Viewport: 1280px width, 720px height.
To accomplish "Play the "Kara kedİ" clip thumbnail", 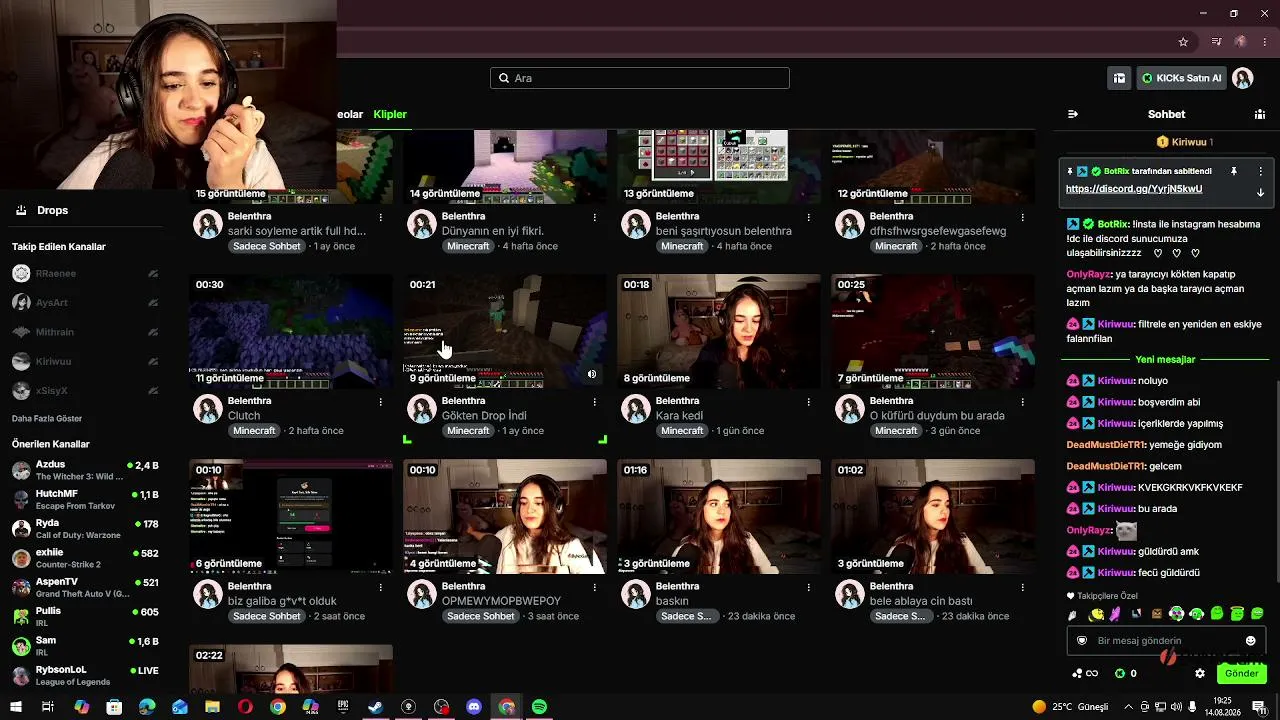I will [x=719, y=331].
